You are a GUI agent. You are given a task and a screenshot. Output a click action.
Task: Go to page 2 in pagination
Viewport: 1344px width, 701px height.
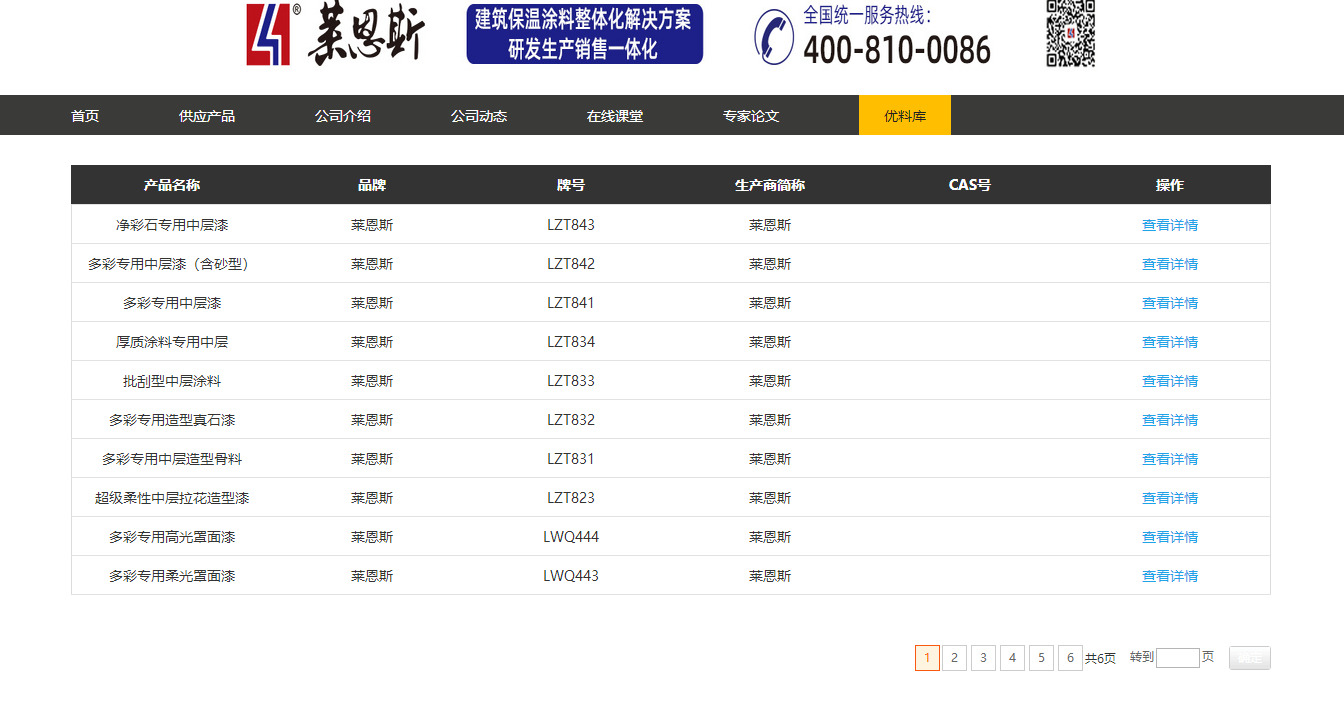pos(955,658)
